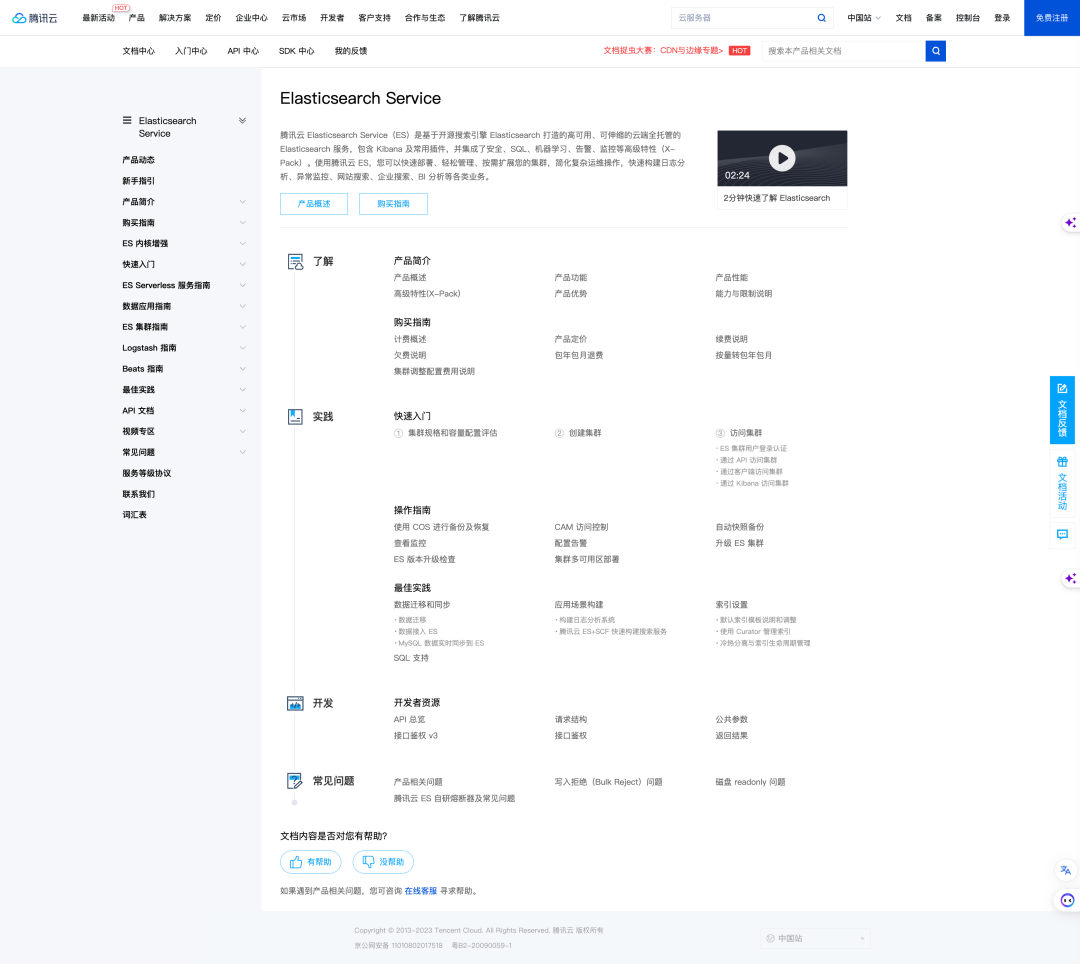The image size is (1080, 964).
Task: Click the 购买指南 button below description
Action: 393,204
